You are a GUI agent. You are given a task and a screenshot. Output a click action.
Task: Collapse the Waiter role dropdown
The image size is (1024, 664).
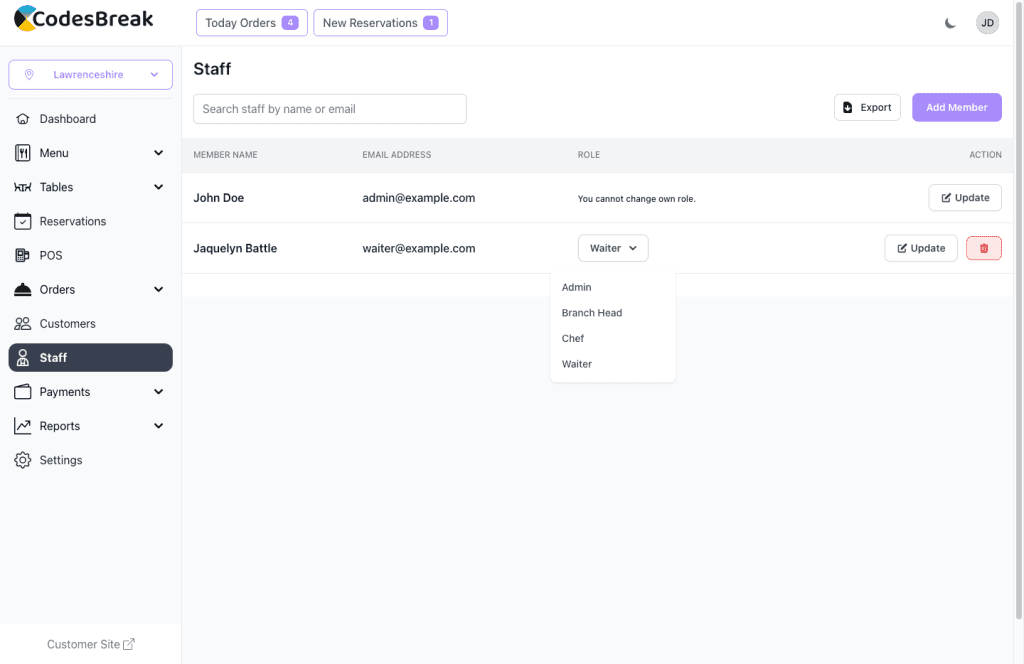613,248
